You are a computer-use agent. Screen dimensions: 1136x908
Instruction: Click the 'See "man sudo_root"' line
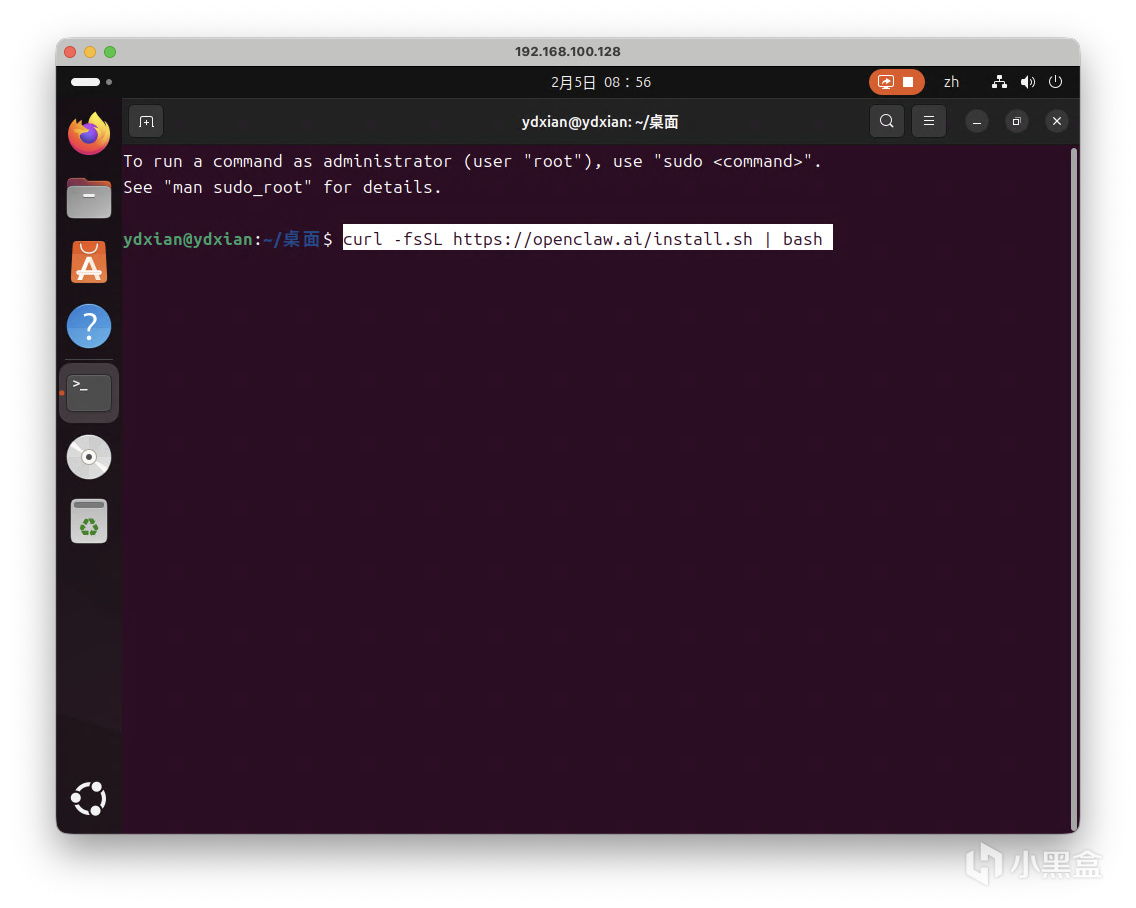tap(282, 187)
